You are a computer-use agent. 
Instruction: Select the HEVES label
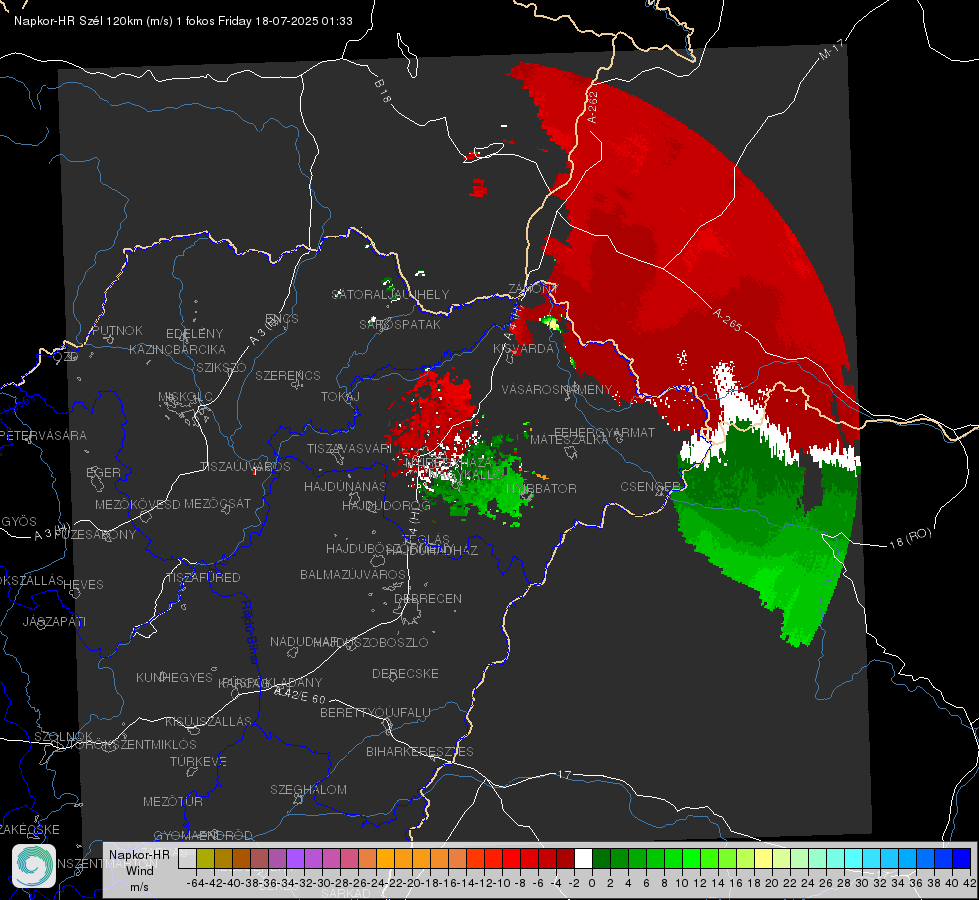pyautogui.click(x=83, y=585)
